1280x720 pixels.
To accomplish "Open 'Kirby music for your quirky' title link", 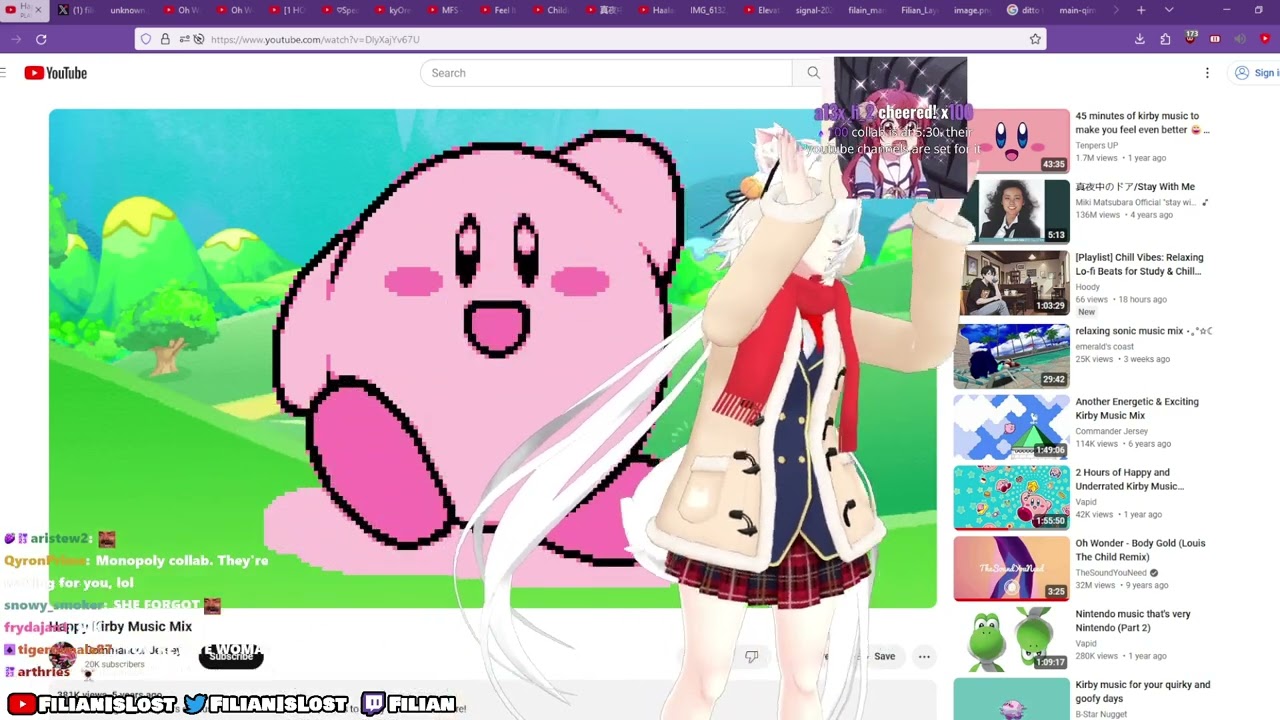I will tap(1143, 692).
